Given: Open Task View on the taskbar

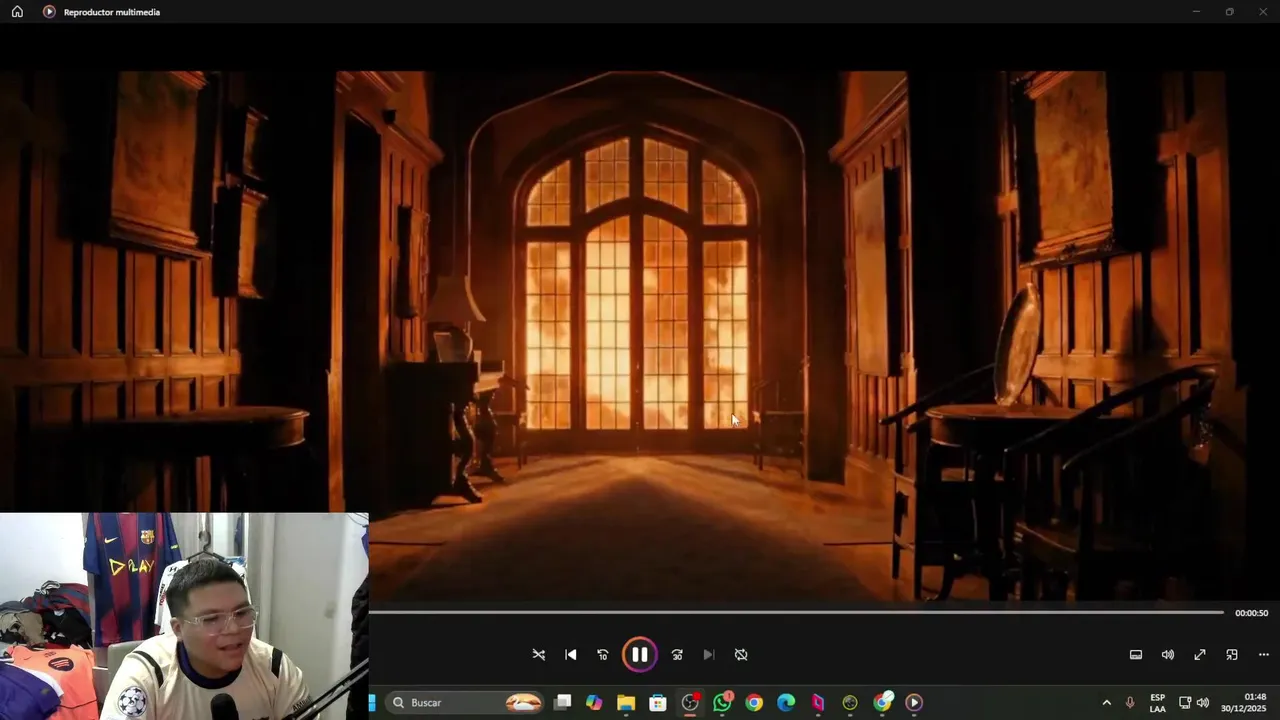Looking at the screenshot, I should pyautogui.click(x=563, y=703).
